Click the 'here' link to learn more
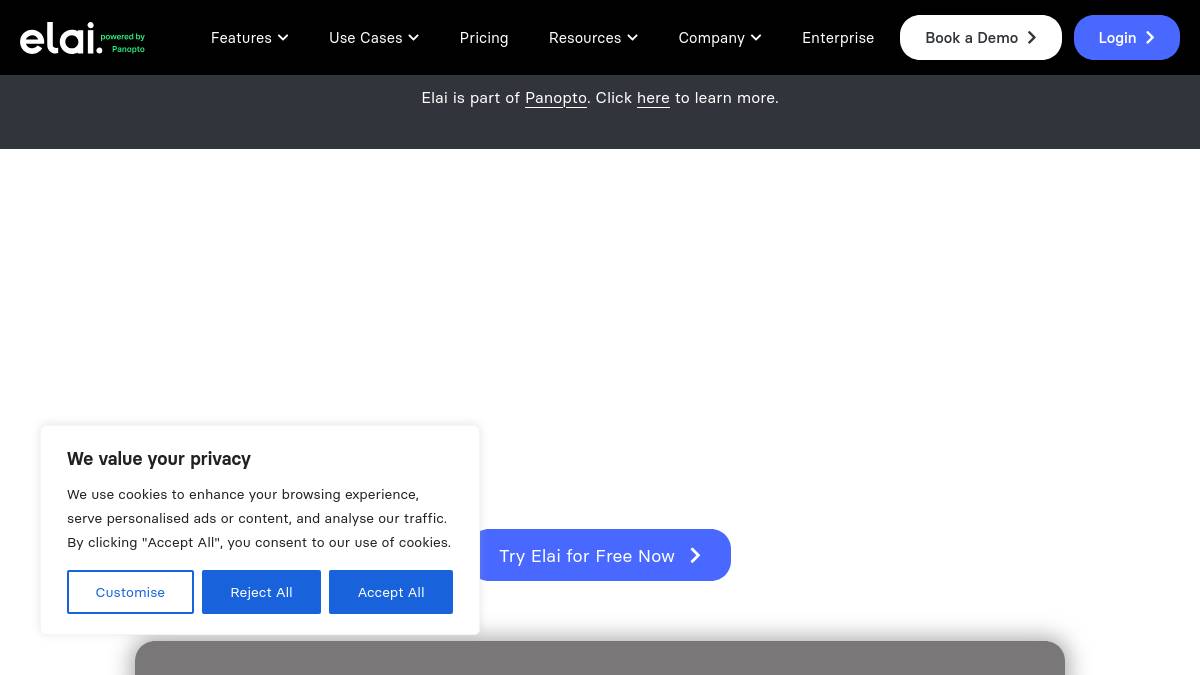 (x=653, y=98)
